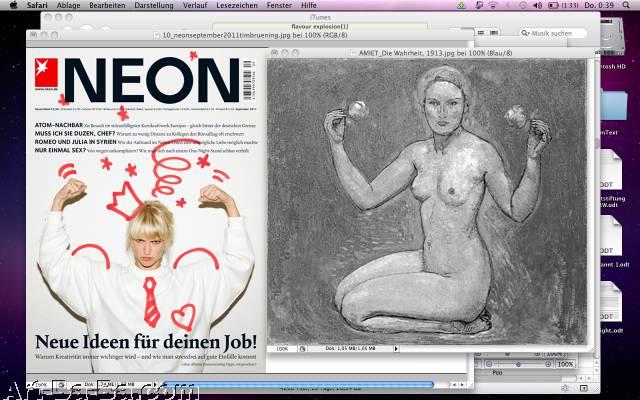Click the NEON magazine cover canvas
The height and width of the screenshot is (400, 640).
click(146, 210)
